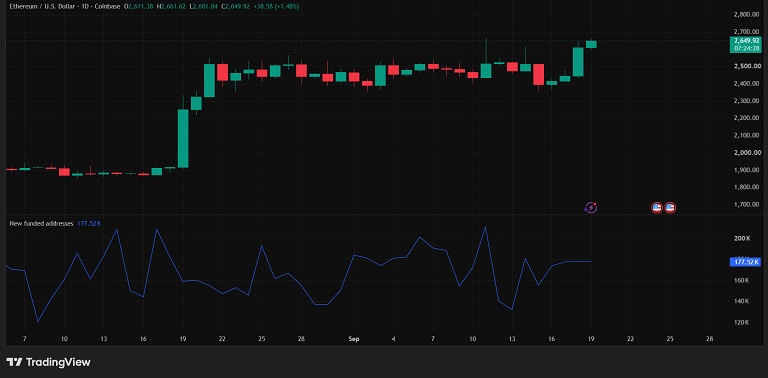Click the green 2,649.92 current price tag
Screen dimensions: 768x378
745,41
